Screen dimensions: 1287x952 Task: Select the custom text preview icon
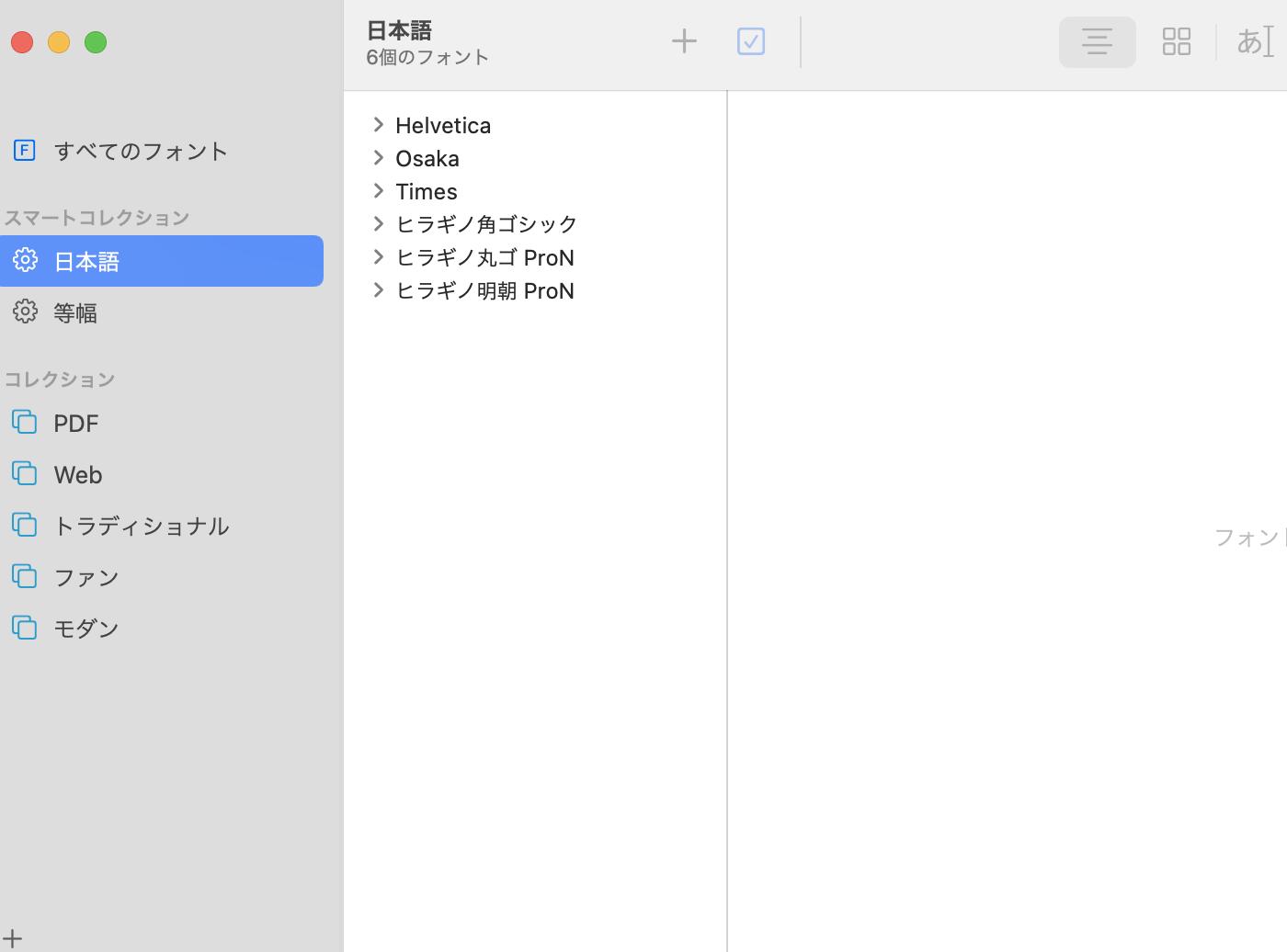click(x=1255, y=41)
